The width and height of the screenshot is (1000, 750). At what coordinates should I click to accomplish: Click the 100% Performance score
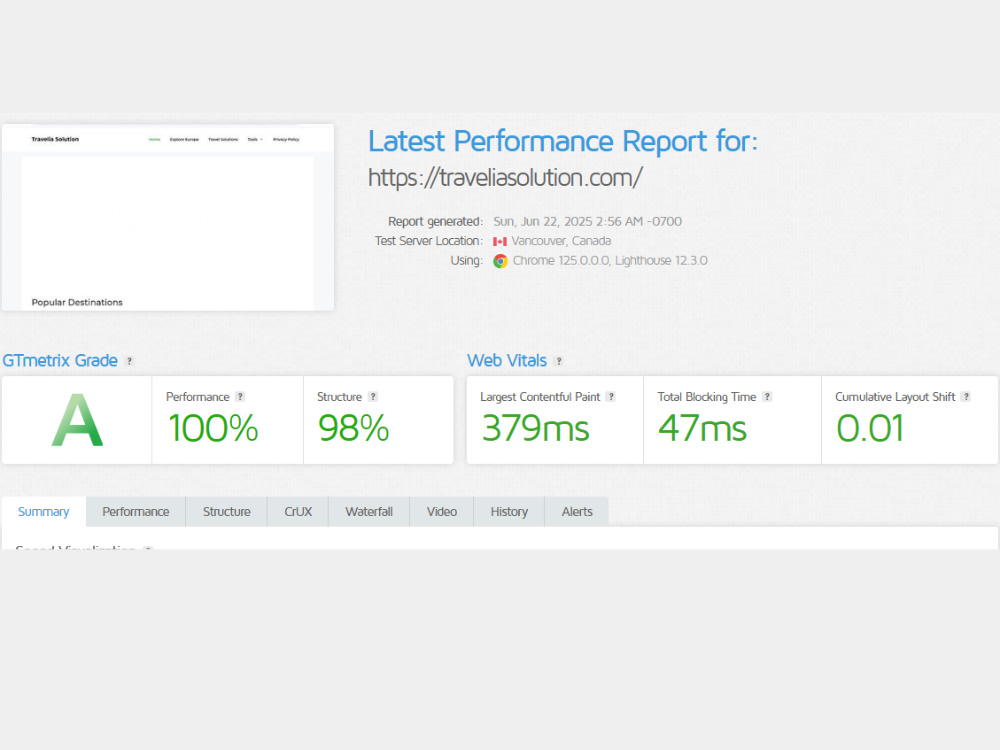point(213,428)
